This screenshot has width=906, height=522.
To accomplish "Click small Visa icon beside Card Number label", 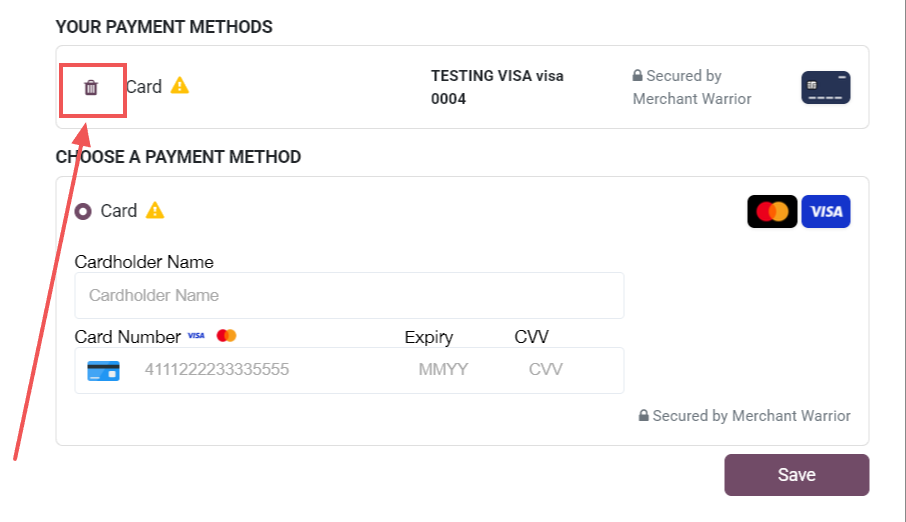I will (x=196, y=336).
